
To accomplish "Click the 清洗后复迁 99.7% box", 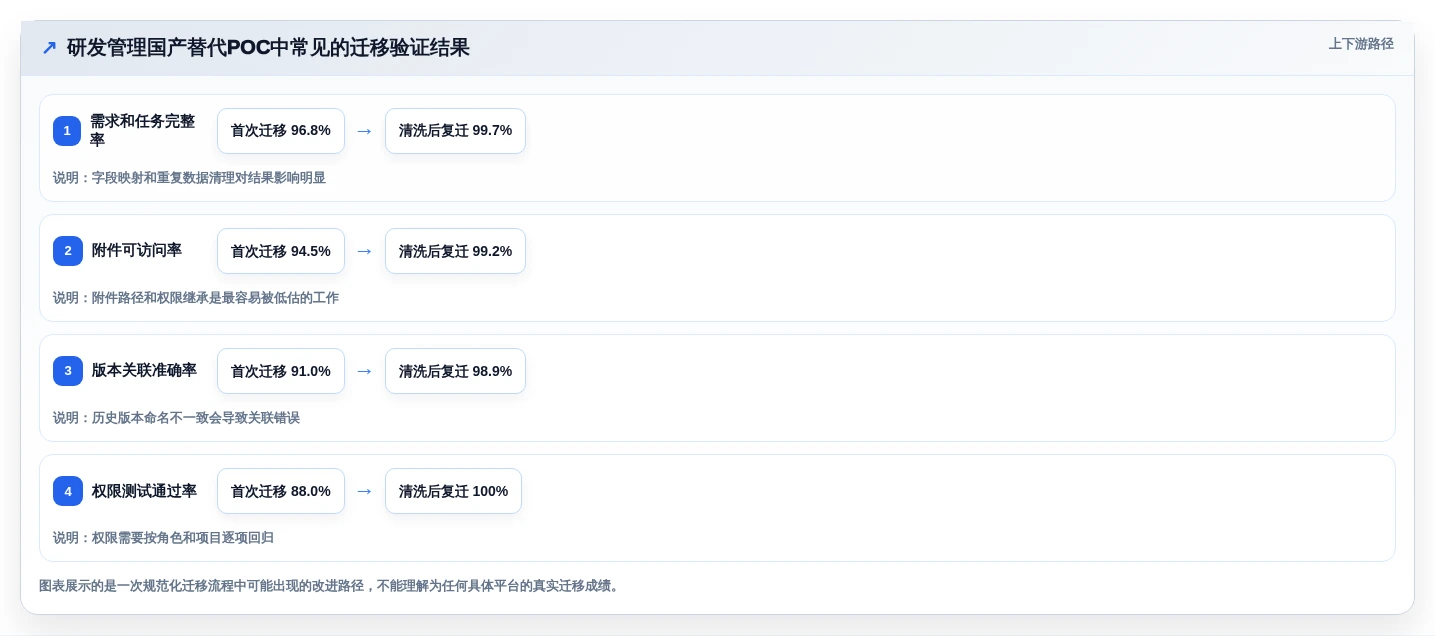I will pos(455,131).
